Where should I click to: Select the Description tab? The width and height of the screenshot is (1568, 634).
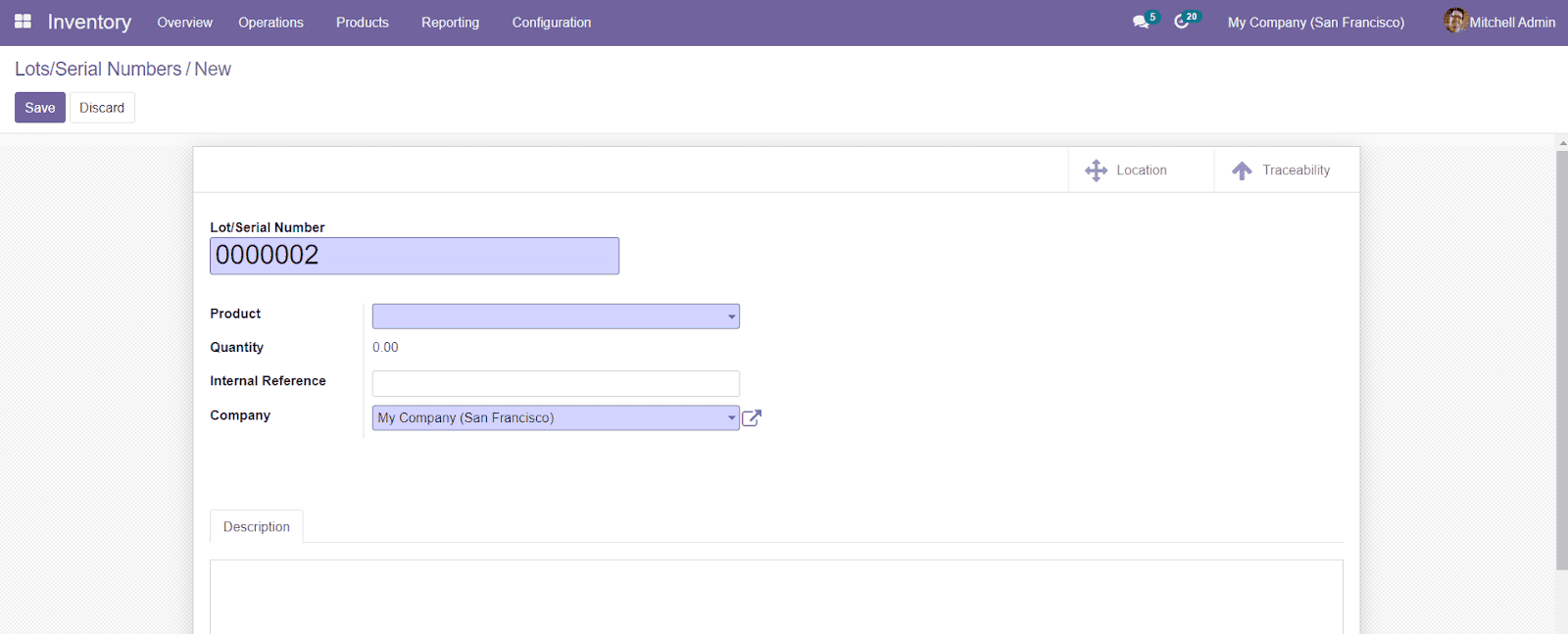[257, 526]
